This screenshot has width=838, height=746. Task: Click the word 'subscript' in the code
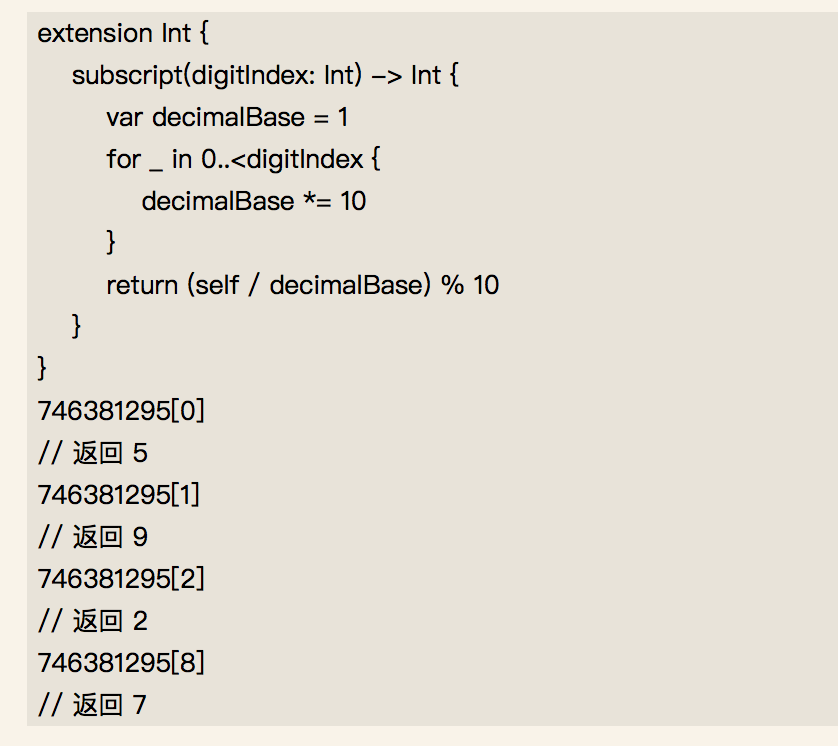tap(128, 75)
